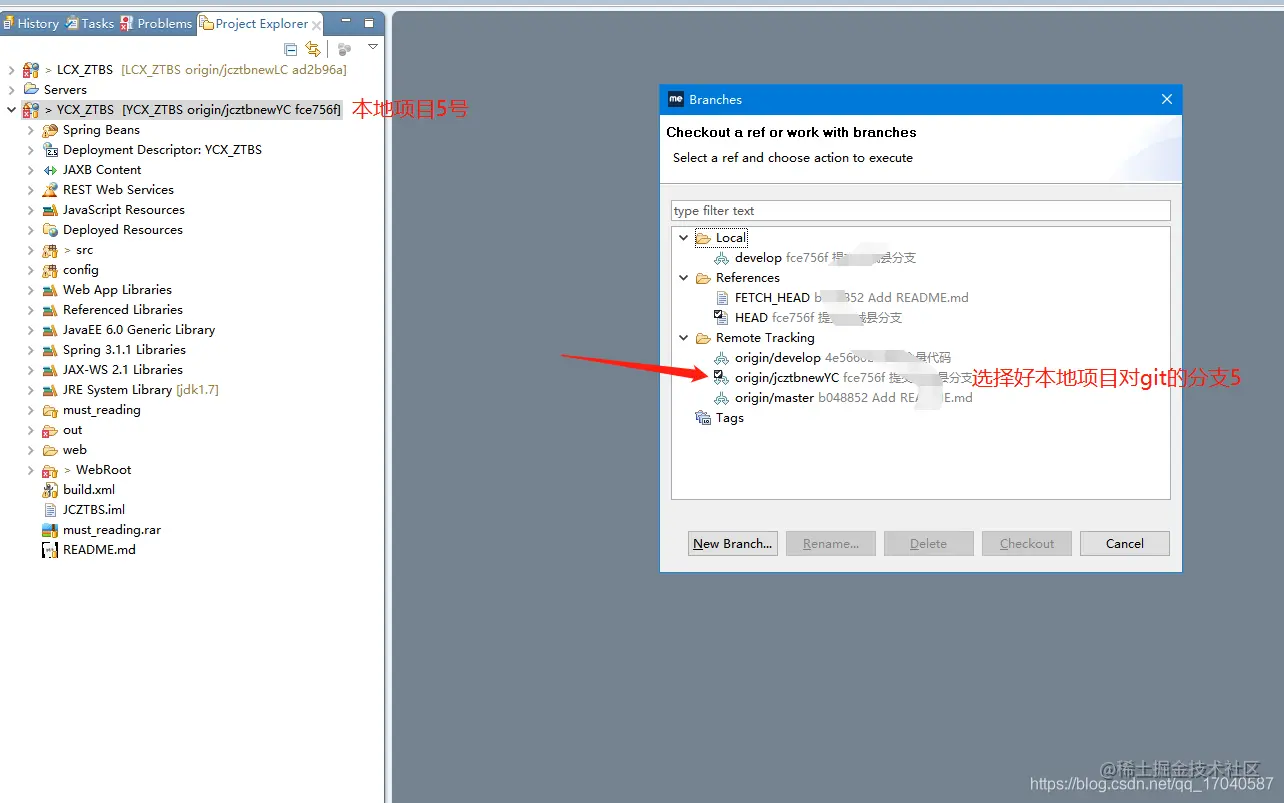Expand the src folder node

(31, 250)
